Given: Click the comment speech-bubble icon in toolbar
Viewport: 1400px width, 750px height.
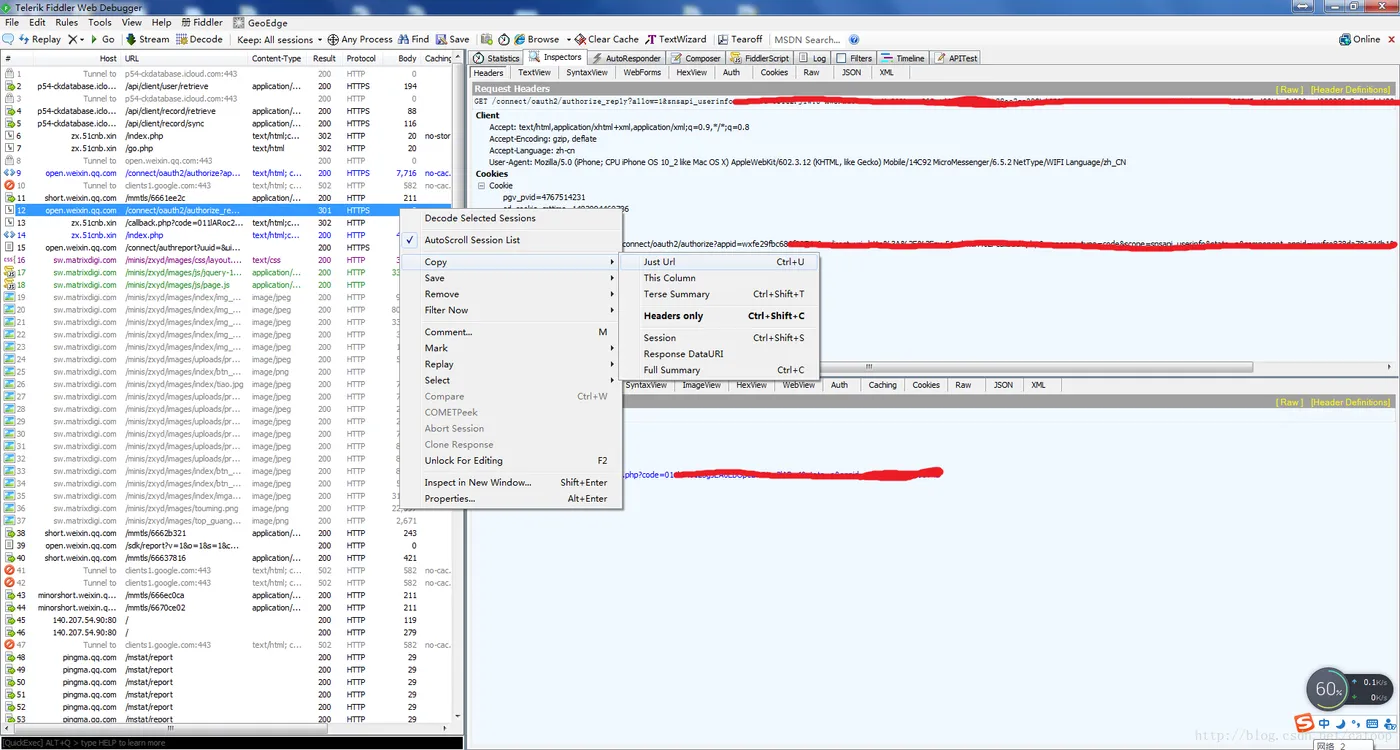Looking at the screenshot, I should coord(8,40).
